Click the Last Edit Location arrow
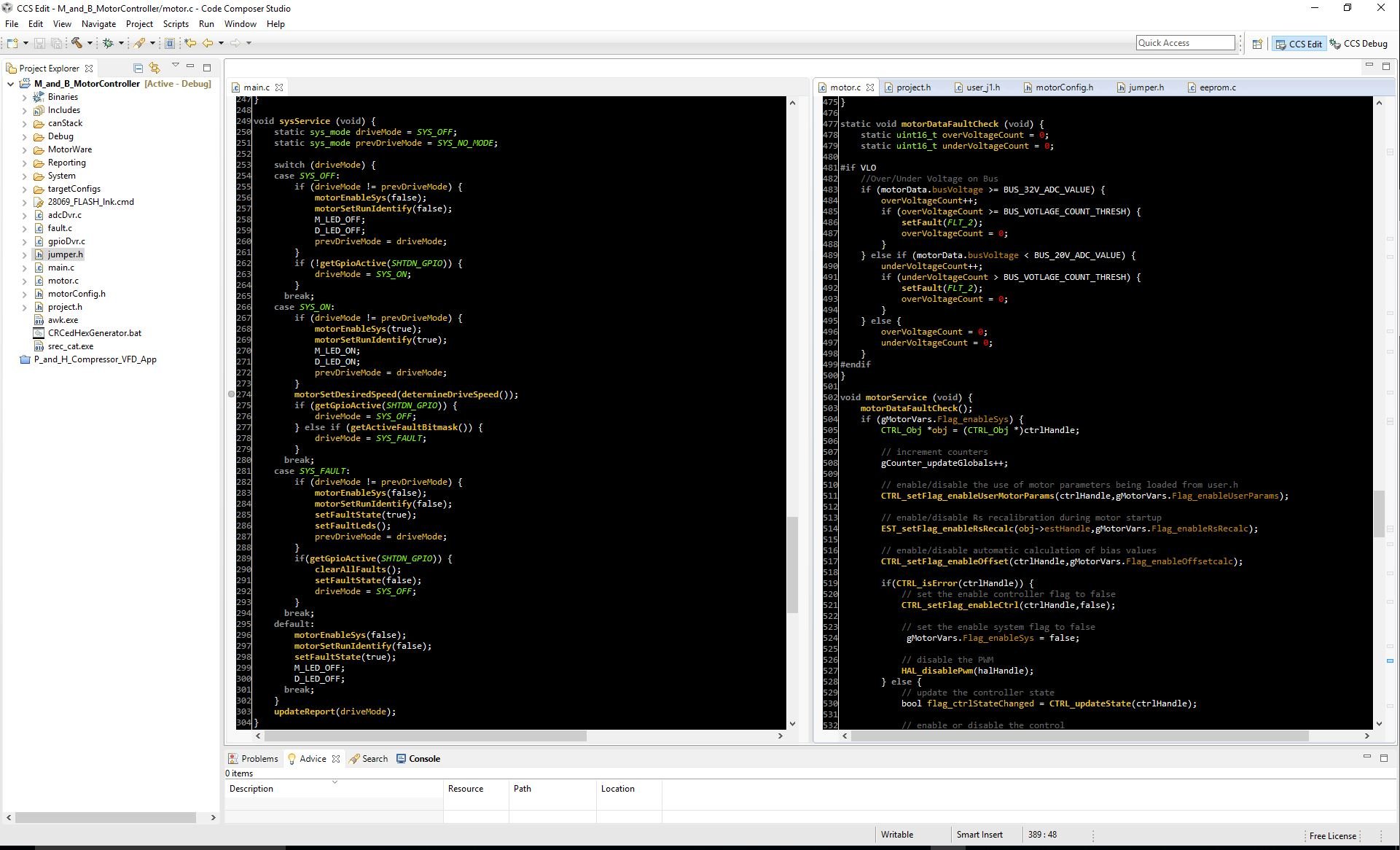1400x850 pixels. [190, 43]
